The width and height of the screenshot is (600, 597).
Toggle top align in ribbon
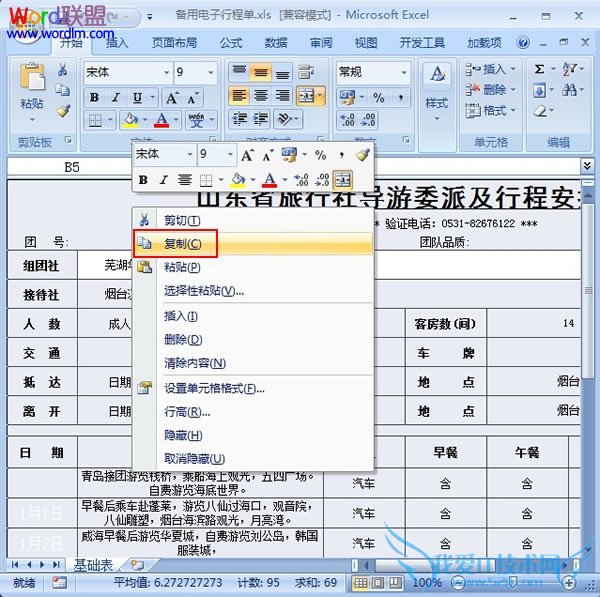[240, 72]
